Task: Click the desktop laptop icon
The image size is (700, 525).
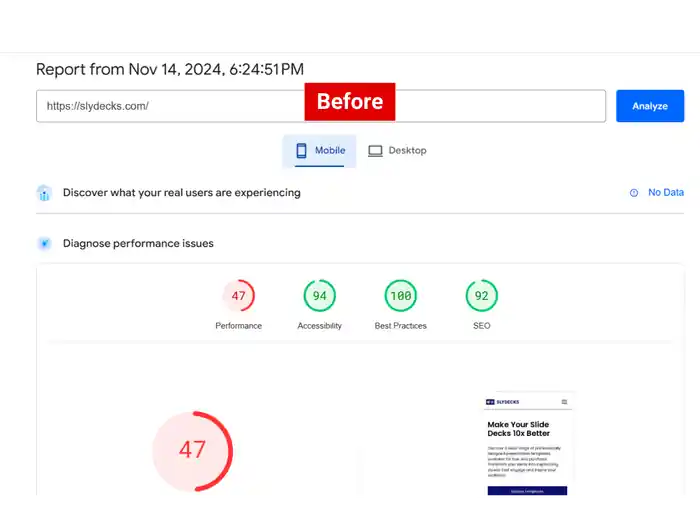Action: coord(375,151)
